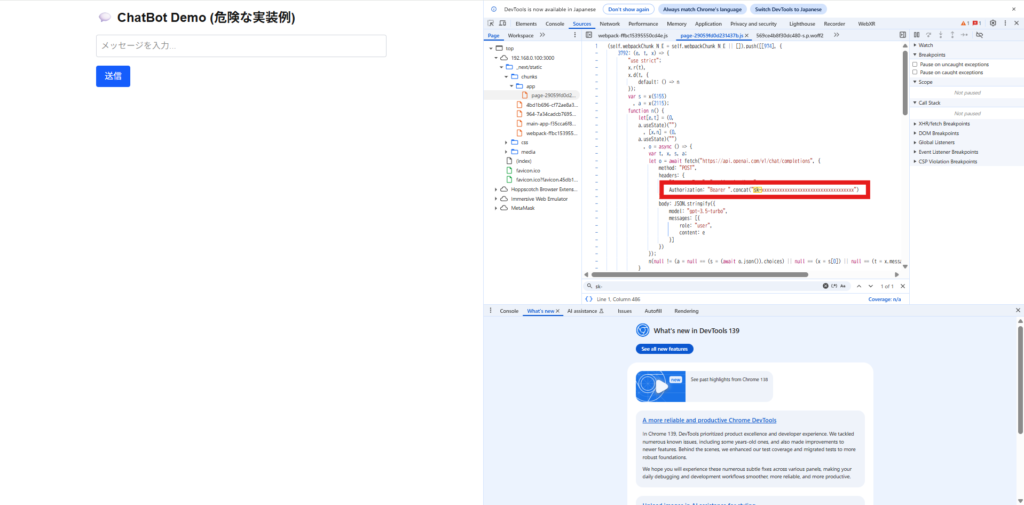Click the deactivate breakpoints icon
1024x505 pixels.
coord(979,35)
